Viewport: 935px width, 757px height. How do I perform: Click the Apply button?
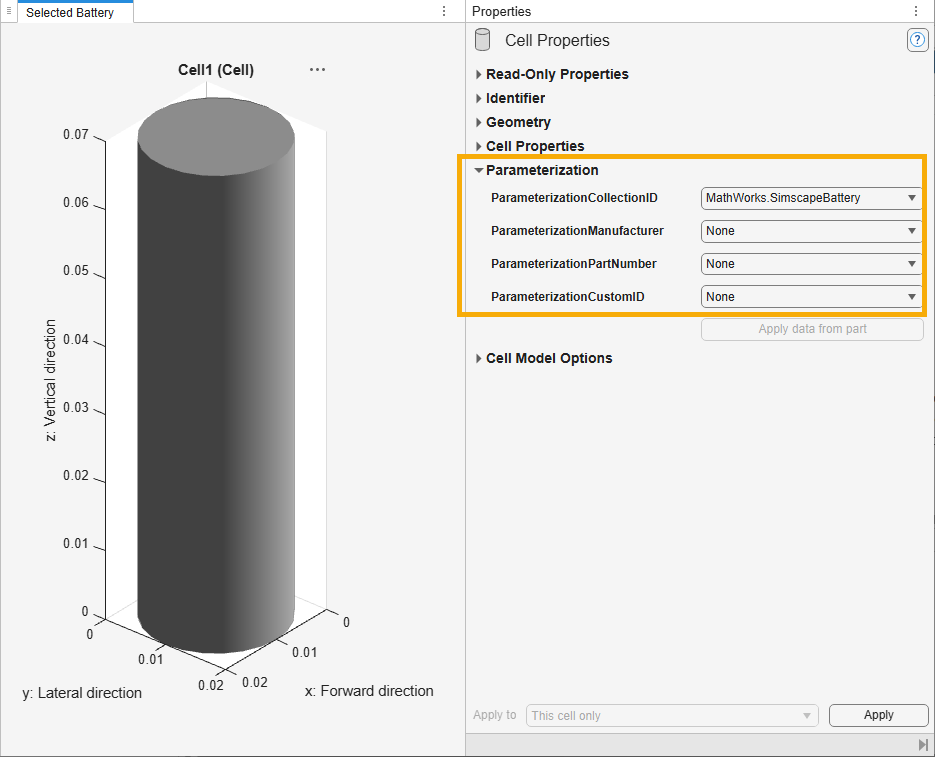click(x=878, y=715)
